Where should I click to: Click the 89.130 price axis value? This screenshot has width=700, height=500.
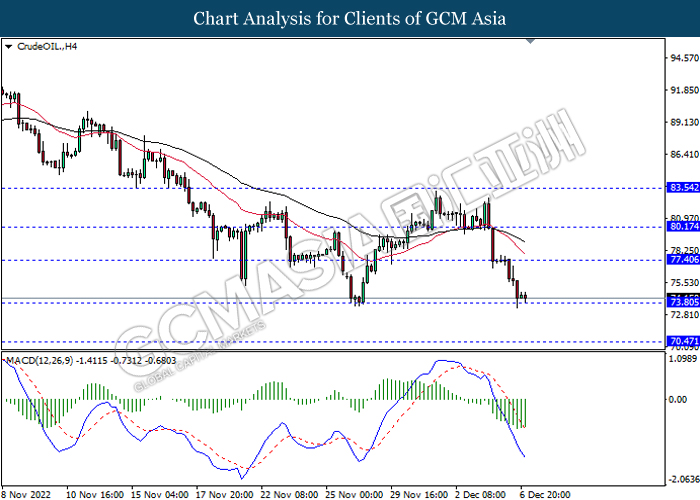[x=684, y=122]
